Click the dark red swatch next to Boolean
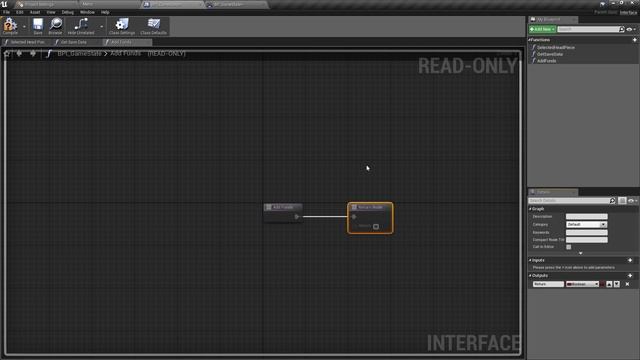 coord(602,284)
